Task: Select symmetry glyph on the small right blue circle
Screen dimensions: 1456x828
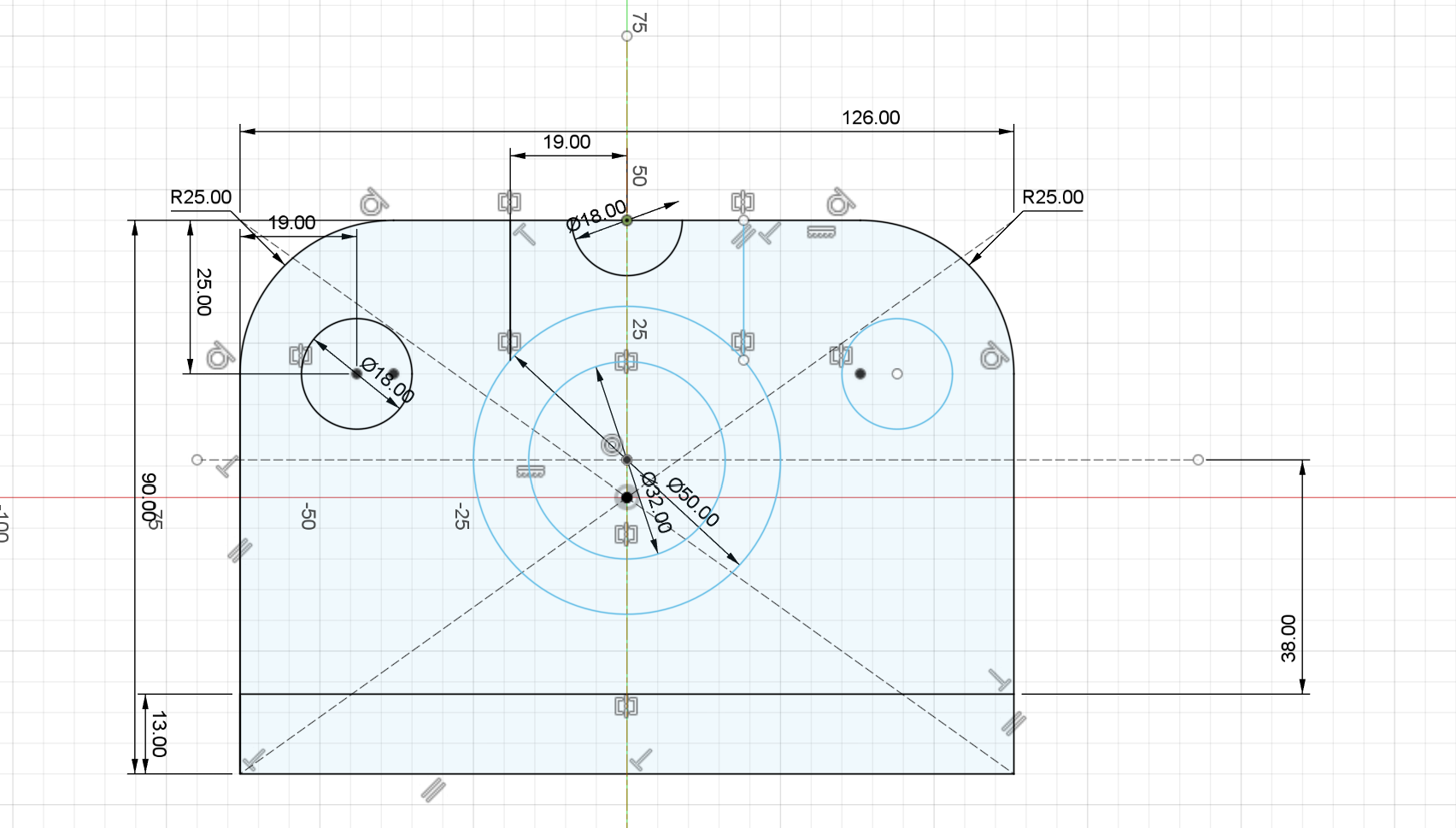Action: [841, 355]
